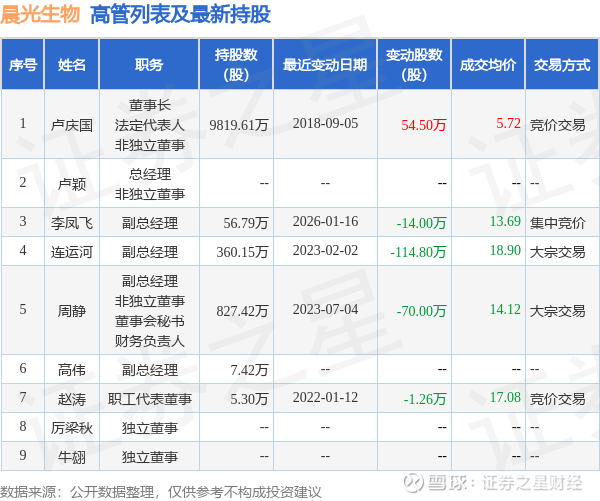Click 独立董事 in 厉梁秋's row
Screen dimensions: 600x501
[x=150, y=428]
